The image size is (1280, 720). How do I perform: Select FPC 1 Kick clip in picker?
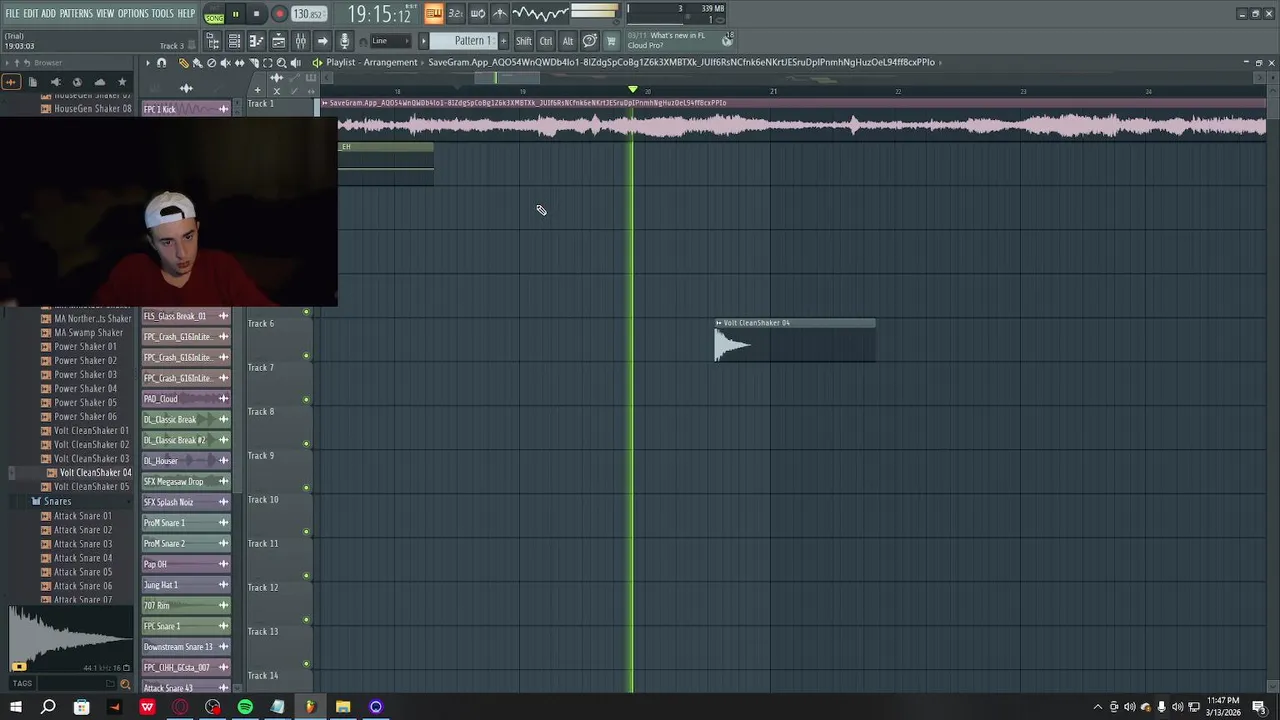pos(186,109)
